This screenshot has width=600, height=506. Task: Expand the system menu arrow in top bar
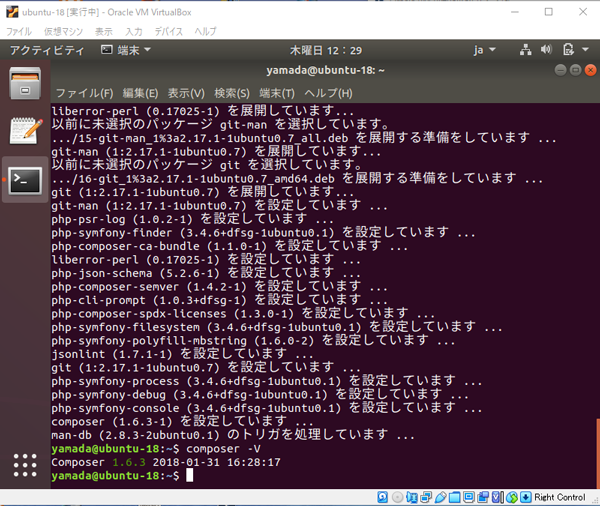[585, 49]
